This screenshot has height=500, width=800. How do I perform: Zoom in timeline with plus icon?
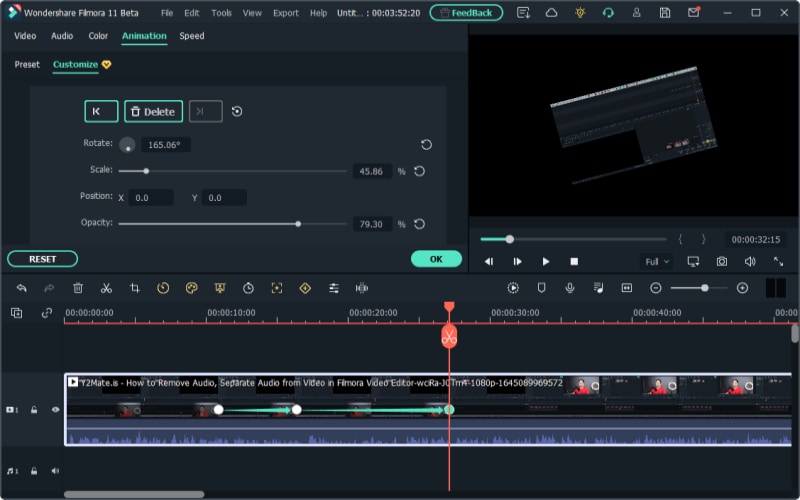click(742, 288)
